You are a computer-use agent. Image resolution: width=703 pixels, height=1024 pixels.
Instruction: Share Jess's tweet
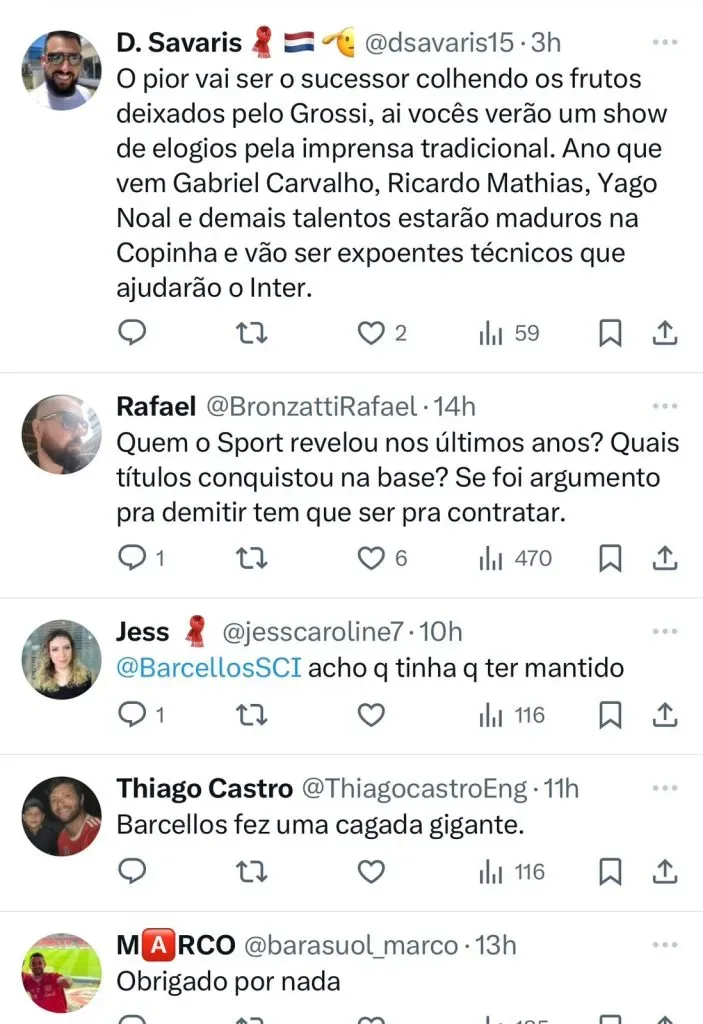coord(666,715)
